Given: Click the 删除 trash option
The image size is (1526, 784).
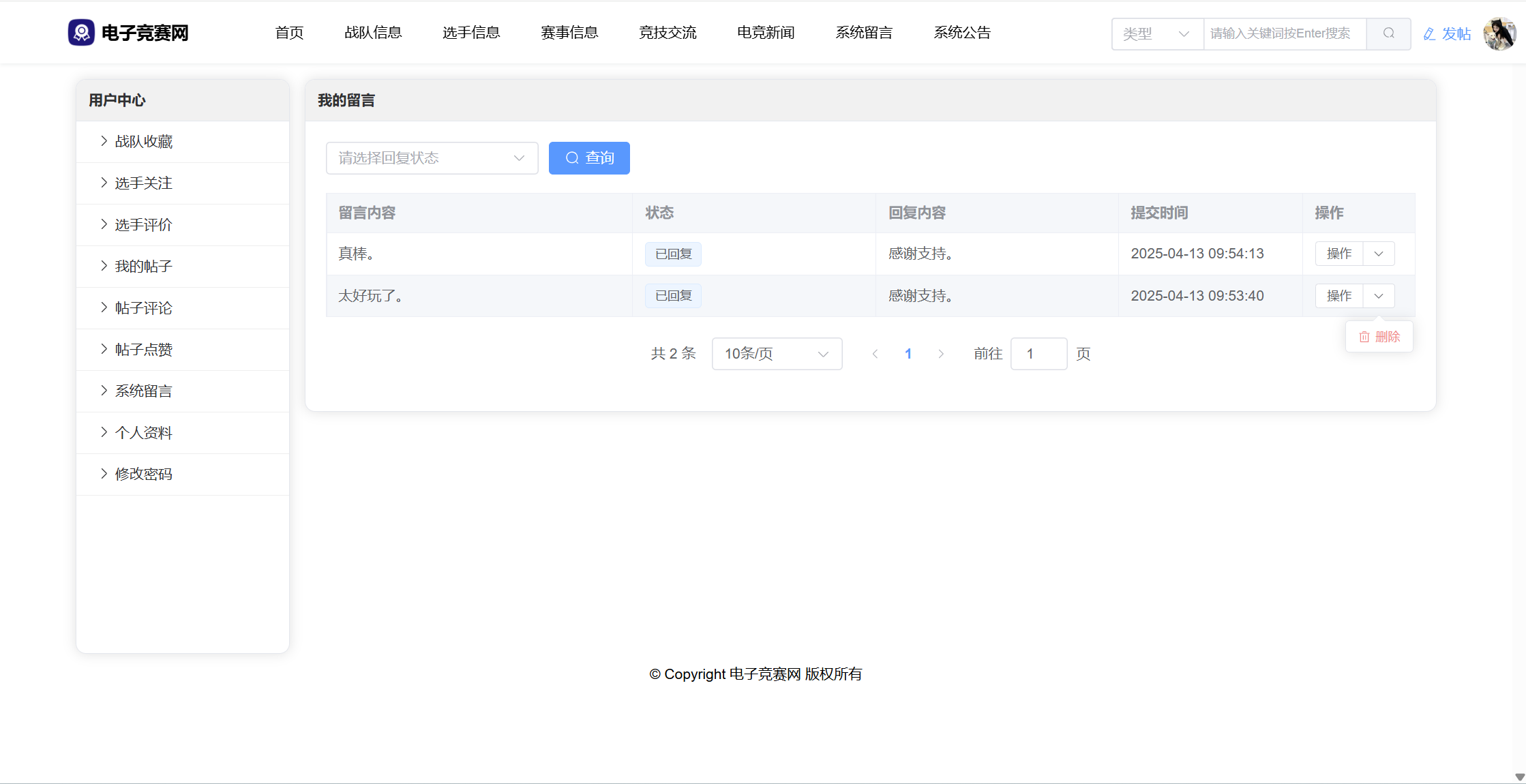Looking at the screenshot, I should [x=1379, y=337].
